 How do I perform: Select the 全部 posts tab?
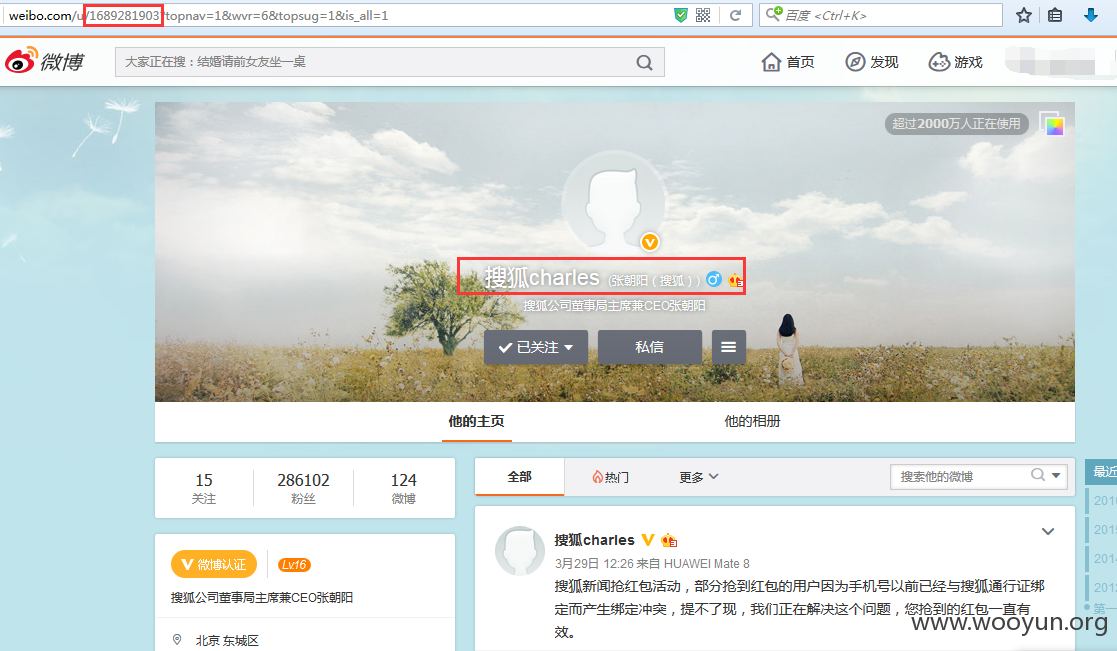(519, 476)
